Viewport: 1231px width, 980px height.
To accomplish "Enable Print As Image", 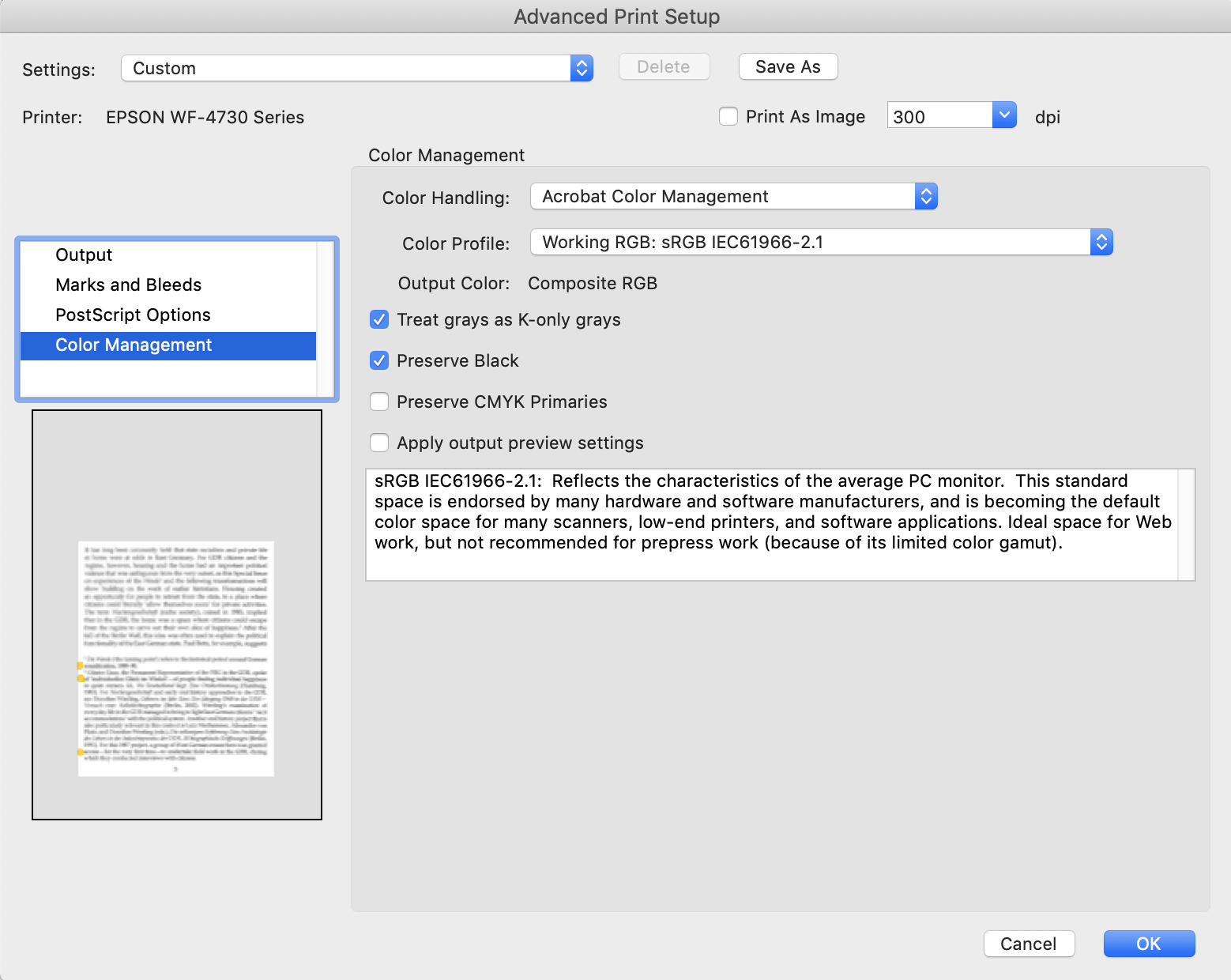I will tap(728, 115).
